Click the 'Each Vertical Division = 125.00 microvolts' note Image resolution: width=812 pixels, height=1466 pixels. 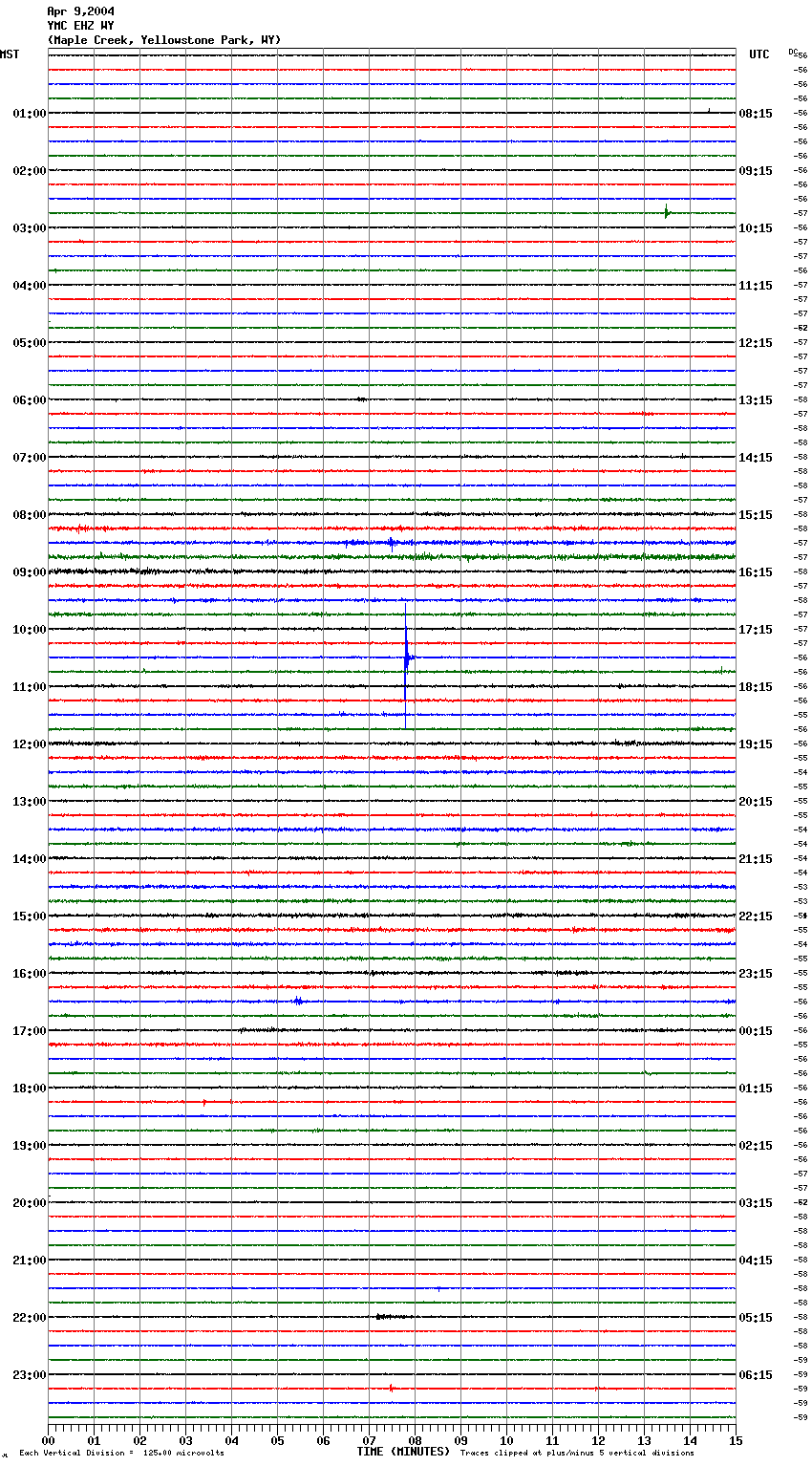coord(121,1453)
